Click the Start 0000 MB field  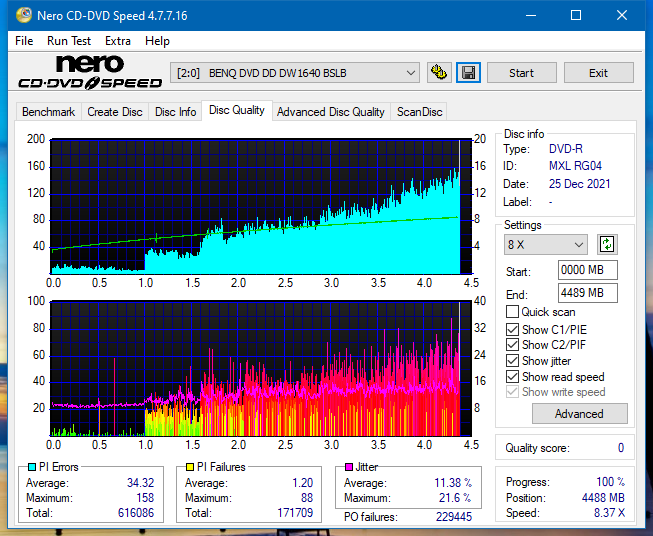(587, 270)
